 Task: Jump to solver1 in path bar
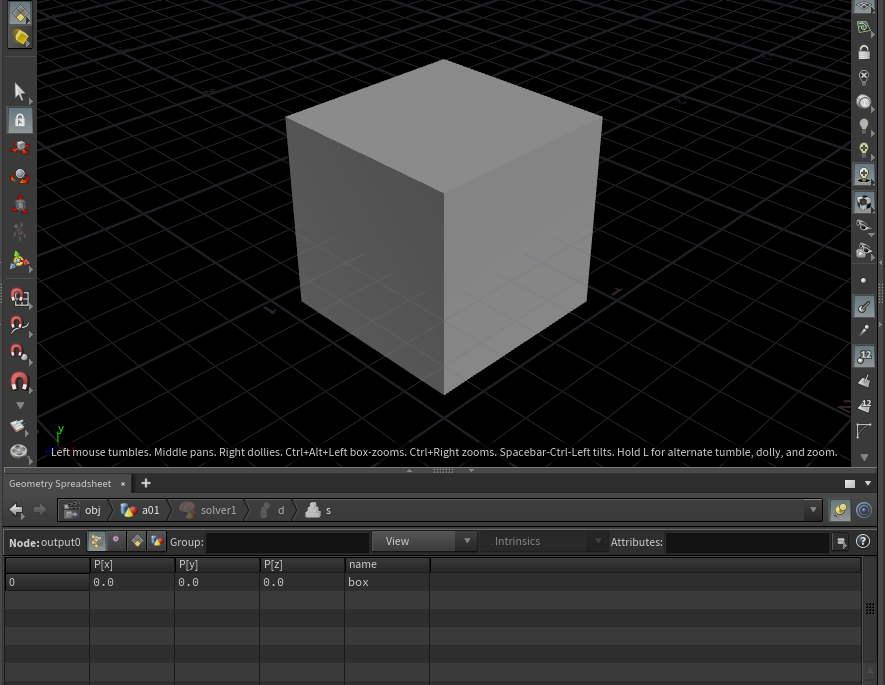(208, 510)
